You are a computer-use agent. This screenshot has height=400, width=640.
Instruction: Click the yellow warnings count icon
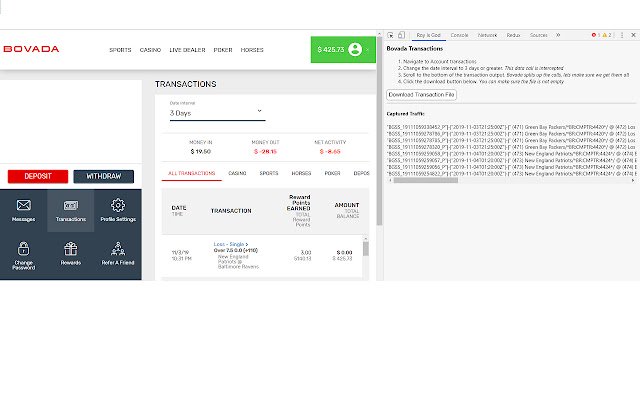(607, 35)
